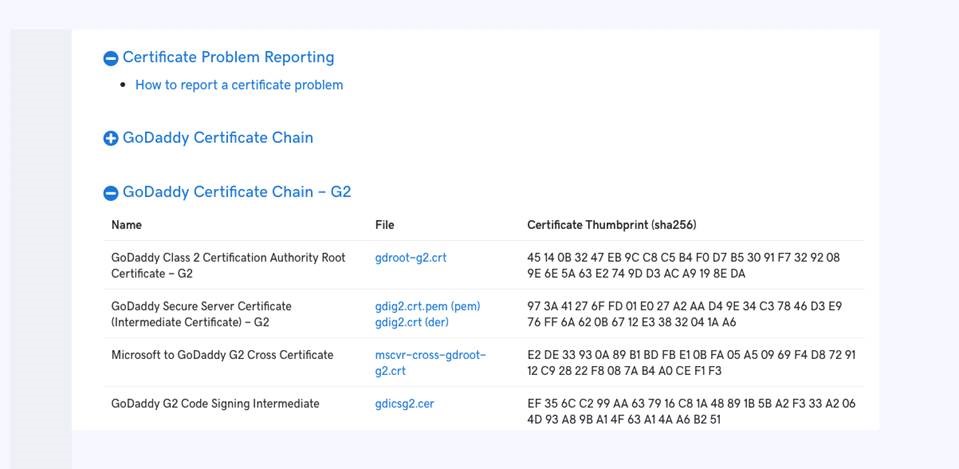Image resolution: width=959 pixels, height=469 pixels.
Task: Expand the GoDaddy Certificate Chain heading text
Action: point(217,138)
